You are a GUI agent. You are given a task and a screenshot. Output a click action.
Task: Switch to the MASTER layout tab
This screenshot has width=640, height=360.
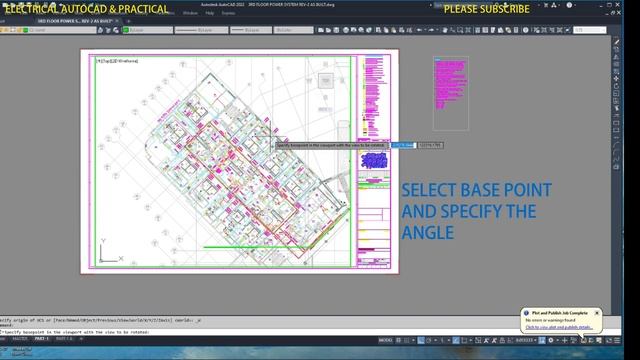pyautogui.click(x=20, y=339)
